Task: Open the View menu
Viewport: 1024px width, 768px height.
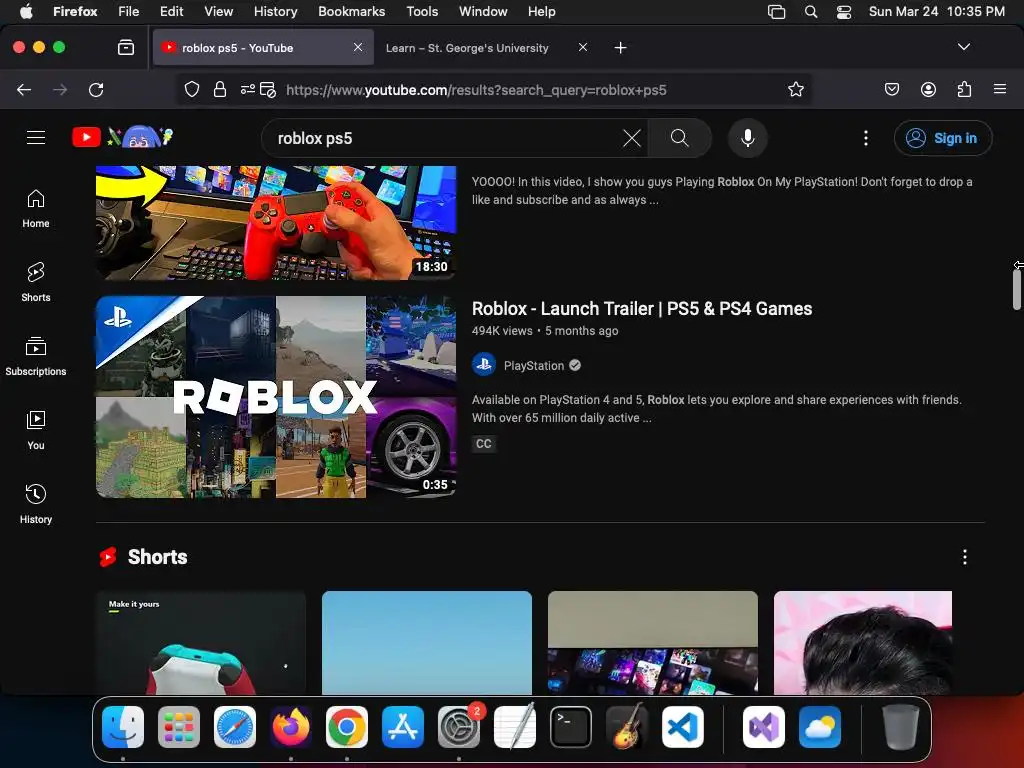Action: tap(218, 12)
